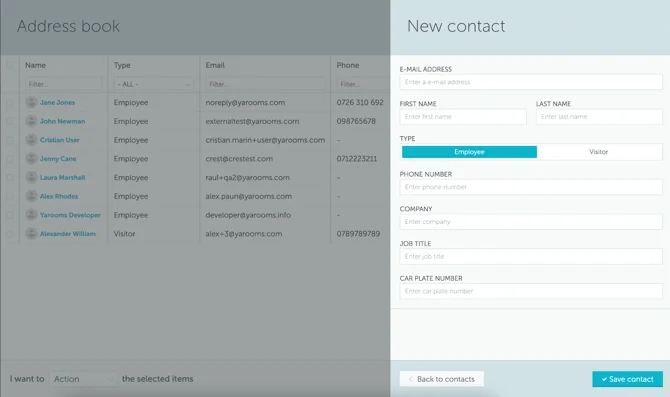Click email alex+3@yarooms.com

[x=244, y=234]
